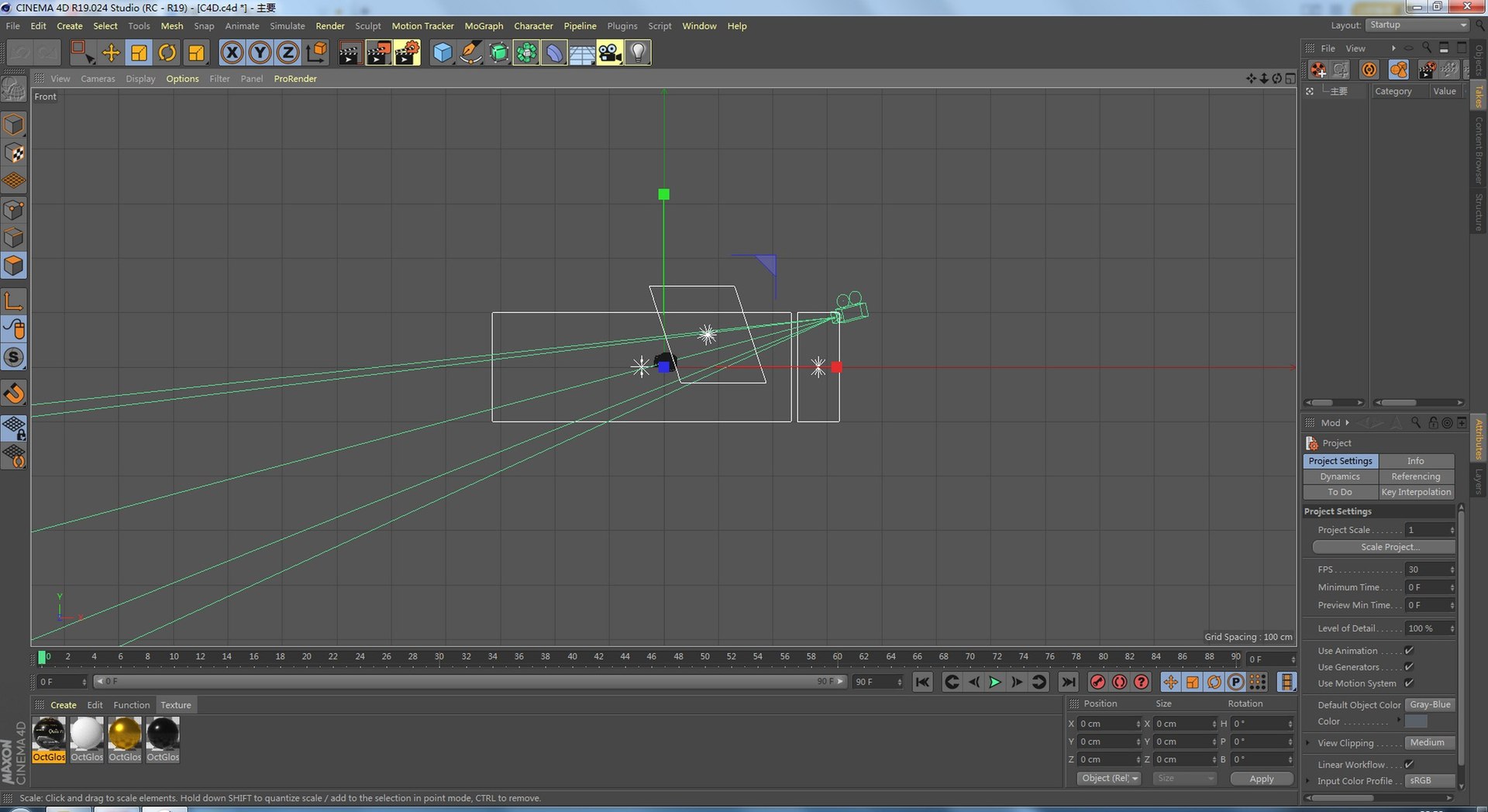
Task: Select the Spline Pen tool
Action: tap(470, 53)
